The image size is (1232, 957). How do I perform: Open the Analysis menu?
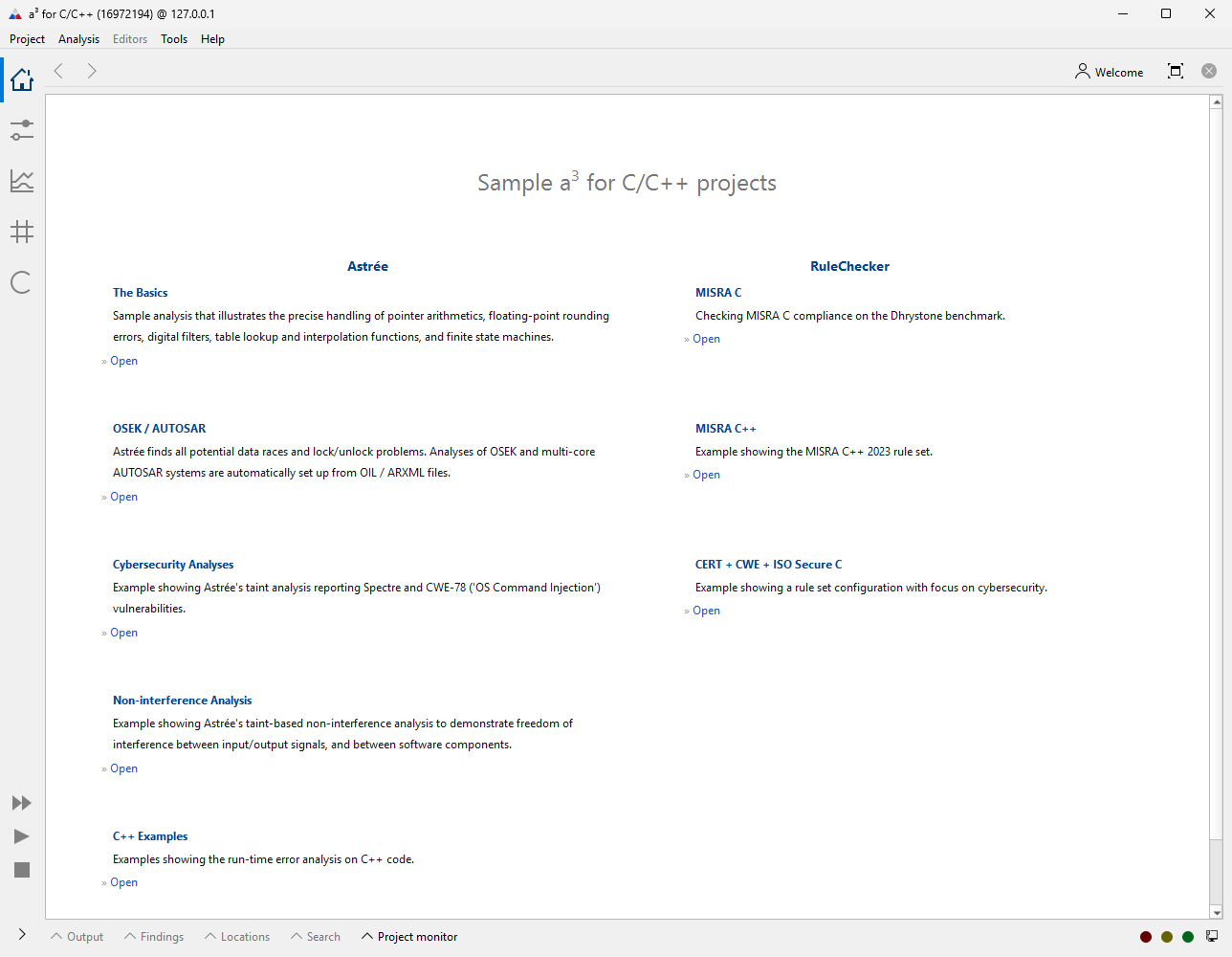(78, 39)
